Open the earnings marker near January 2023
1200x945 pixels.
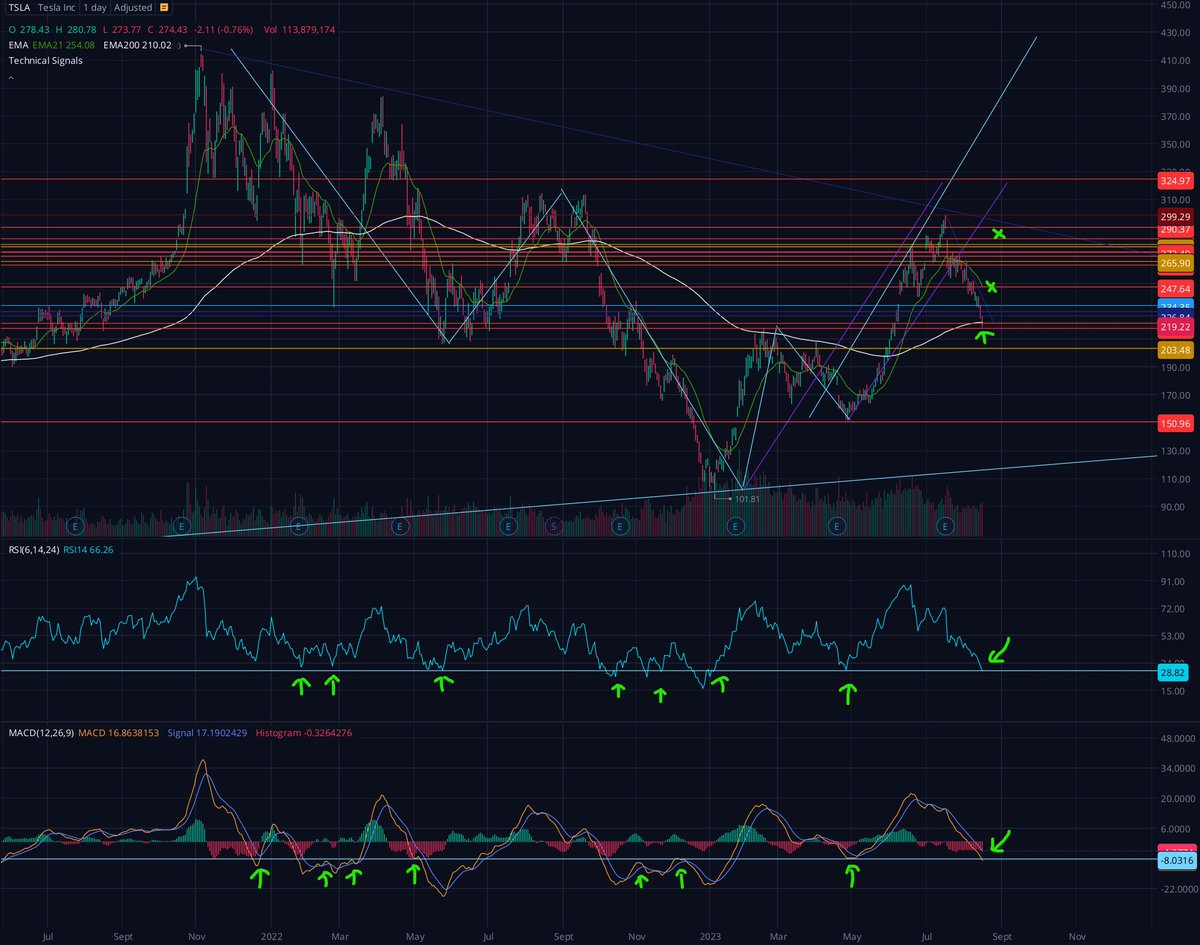735,524
